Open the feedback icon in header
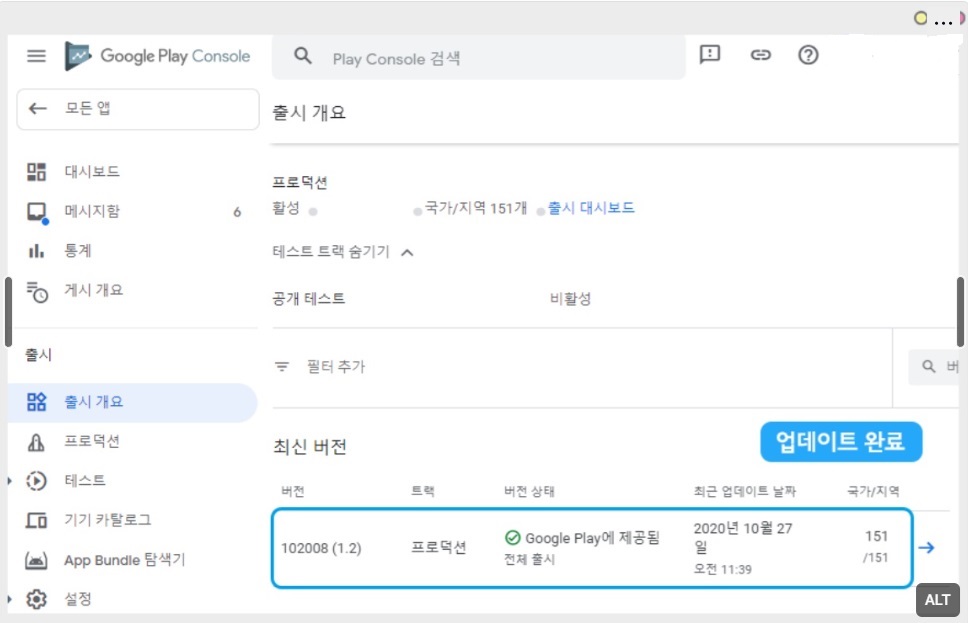 click(x=710, y=55)
